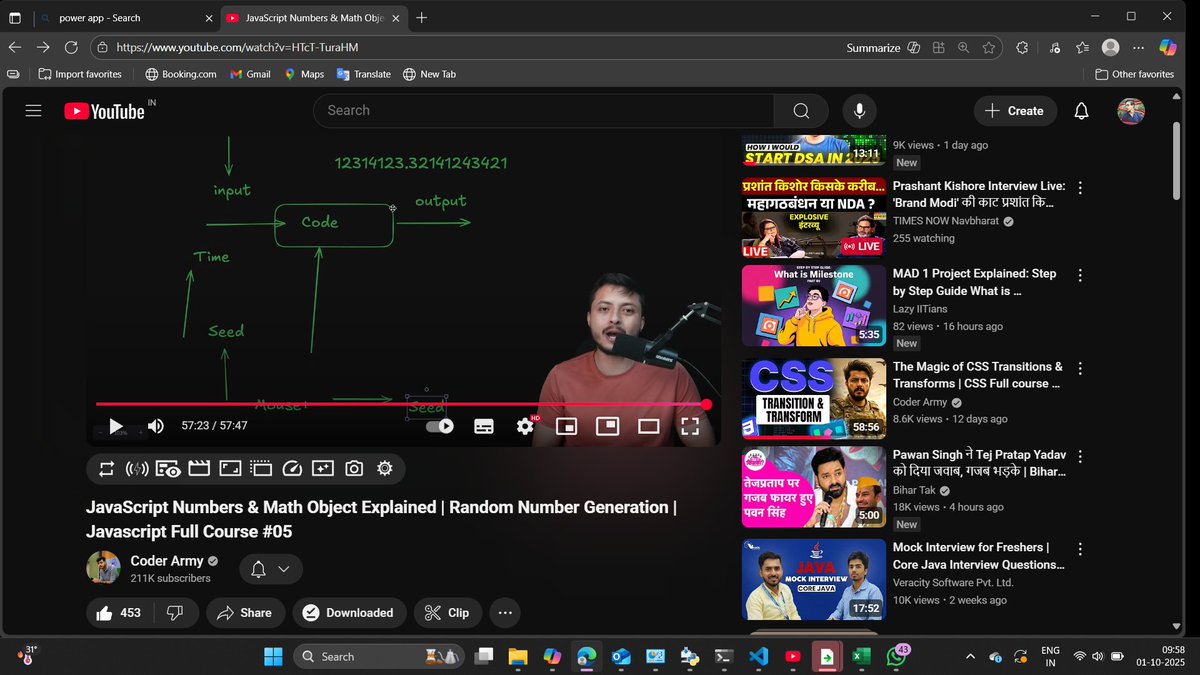Click the Coder Army channel avatar

click(104, 568)
